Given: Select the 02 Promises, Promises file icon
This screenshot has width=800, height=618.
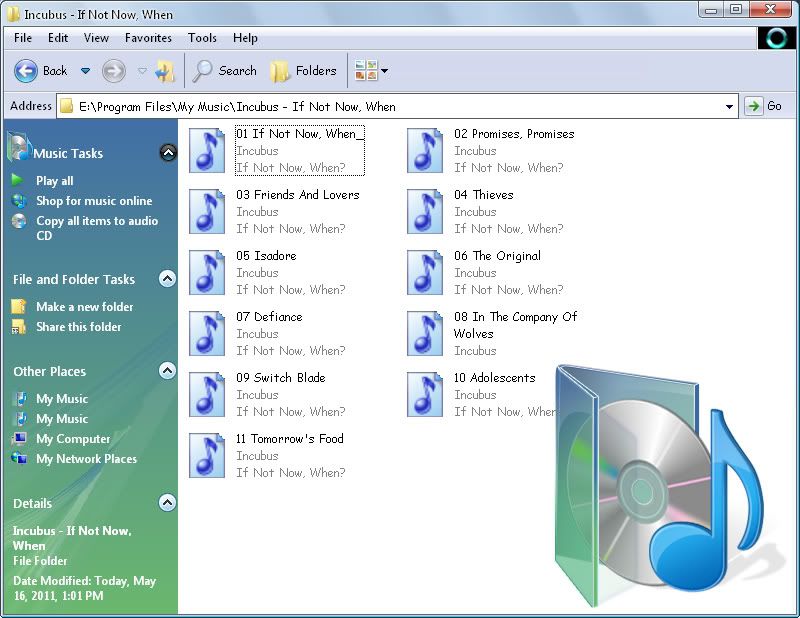Looking at the screenshot, I should click(424, 150).
